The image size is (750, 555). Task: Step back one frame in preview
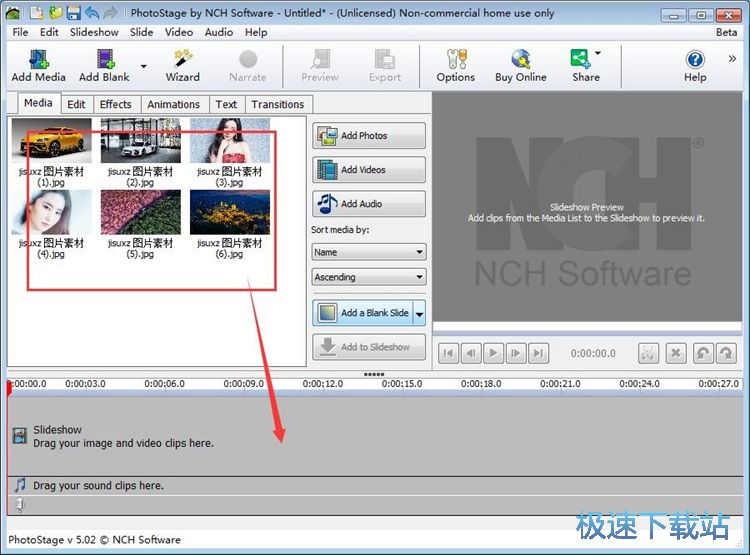[x=471, y=354]
